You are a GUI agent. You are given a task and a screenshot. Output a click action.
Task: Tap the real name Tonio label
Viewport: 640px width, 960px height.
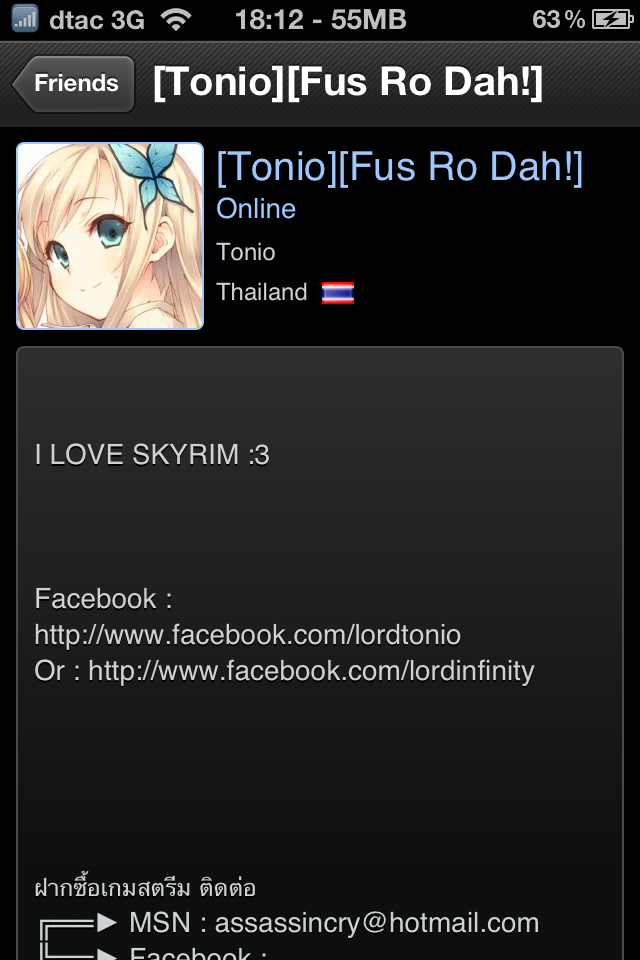point(246,252)
